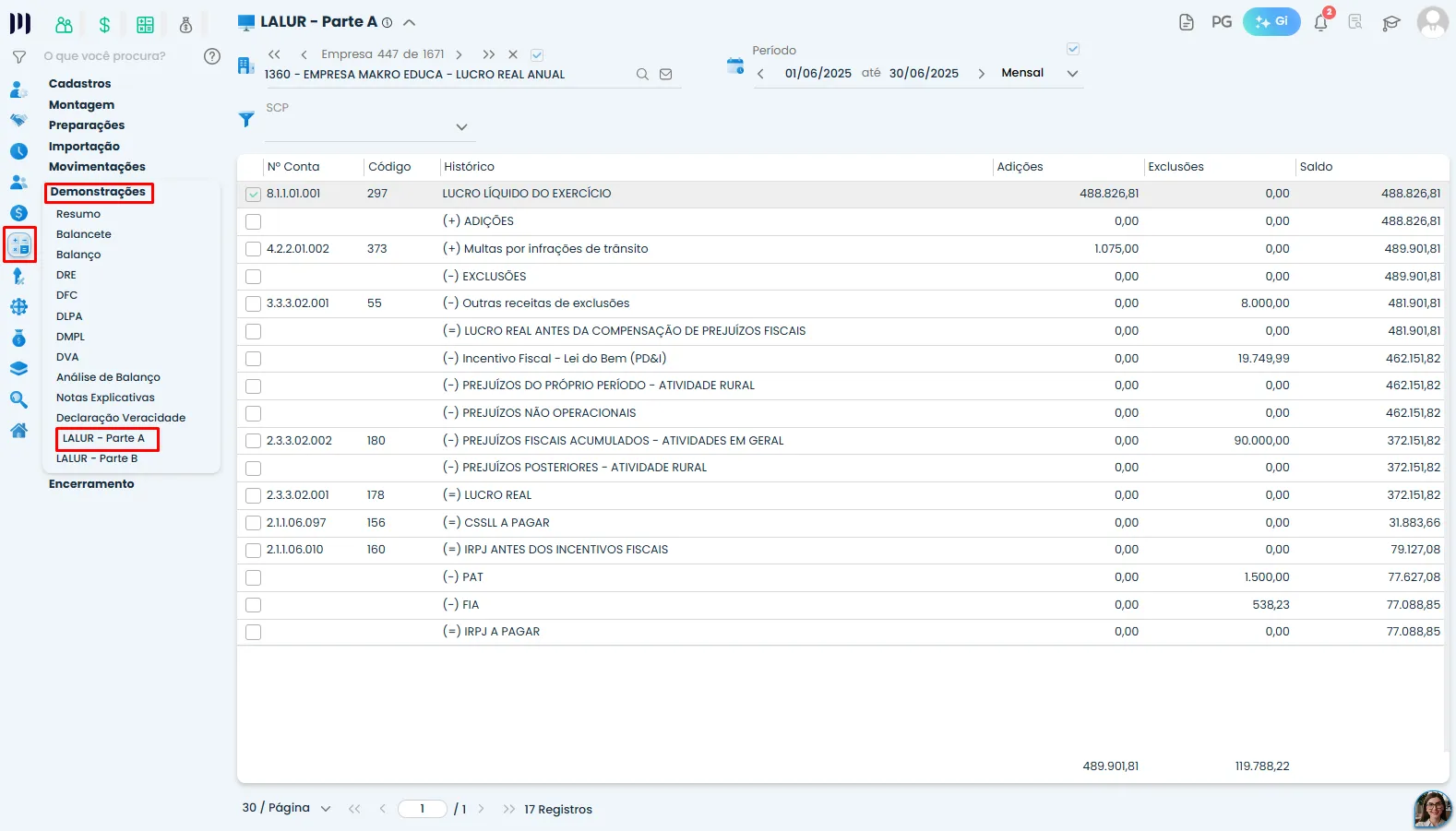Click the page number input field
1456x831 pixels.
[423, 809]
